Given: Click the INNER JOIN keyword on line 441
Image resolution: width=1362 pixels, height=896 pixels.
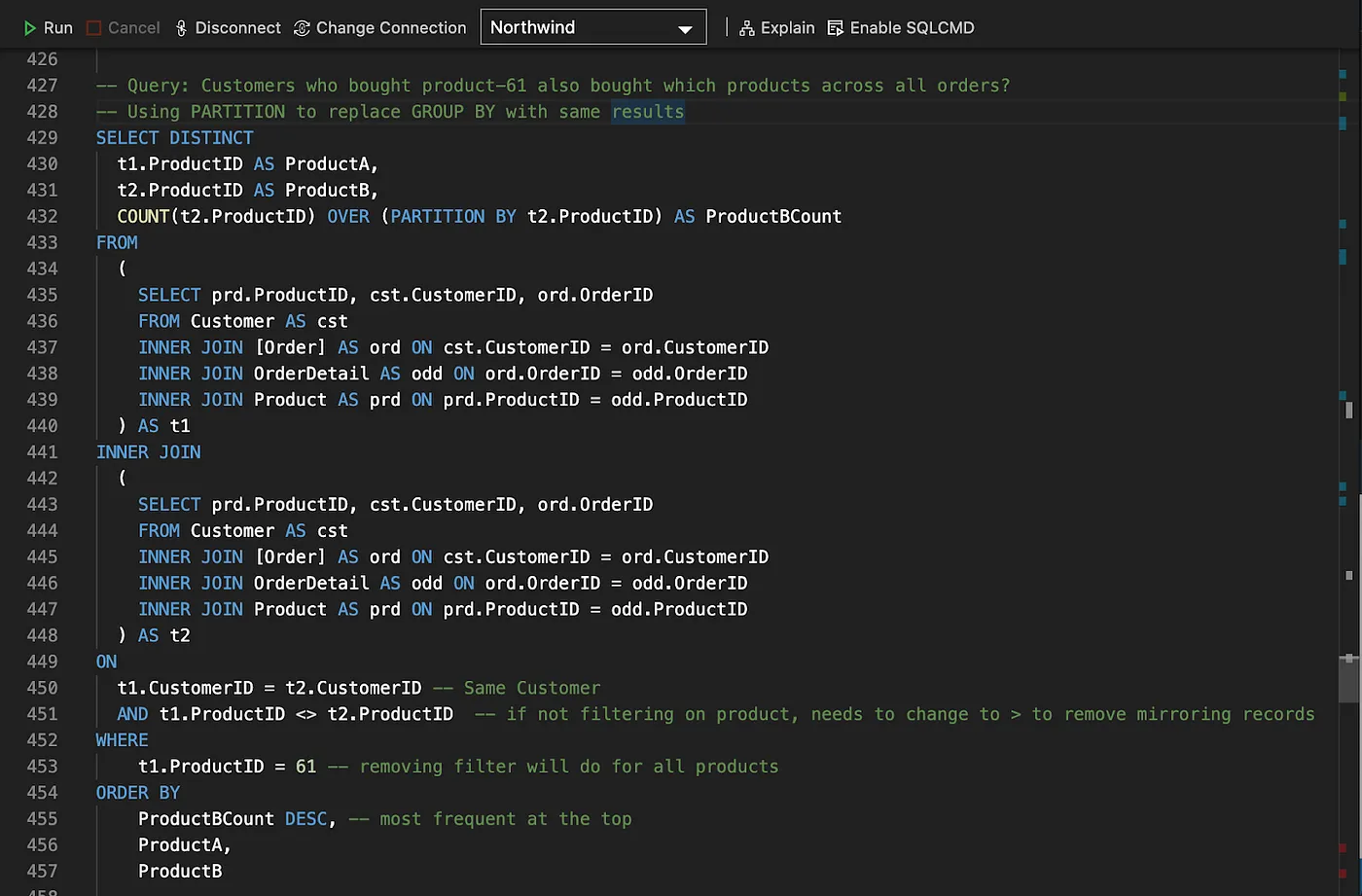Looking at the screenshot, I should pos(149,452).
